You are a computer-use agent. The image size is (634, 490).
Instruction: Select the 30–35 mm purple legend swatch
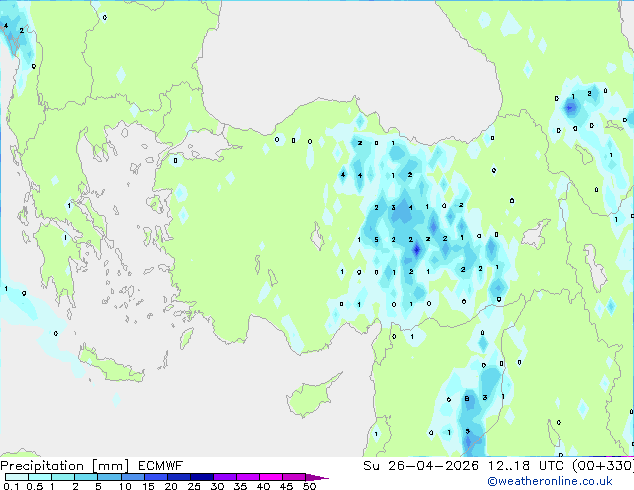[x=224, y=477]
